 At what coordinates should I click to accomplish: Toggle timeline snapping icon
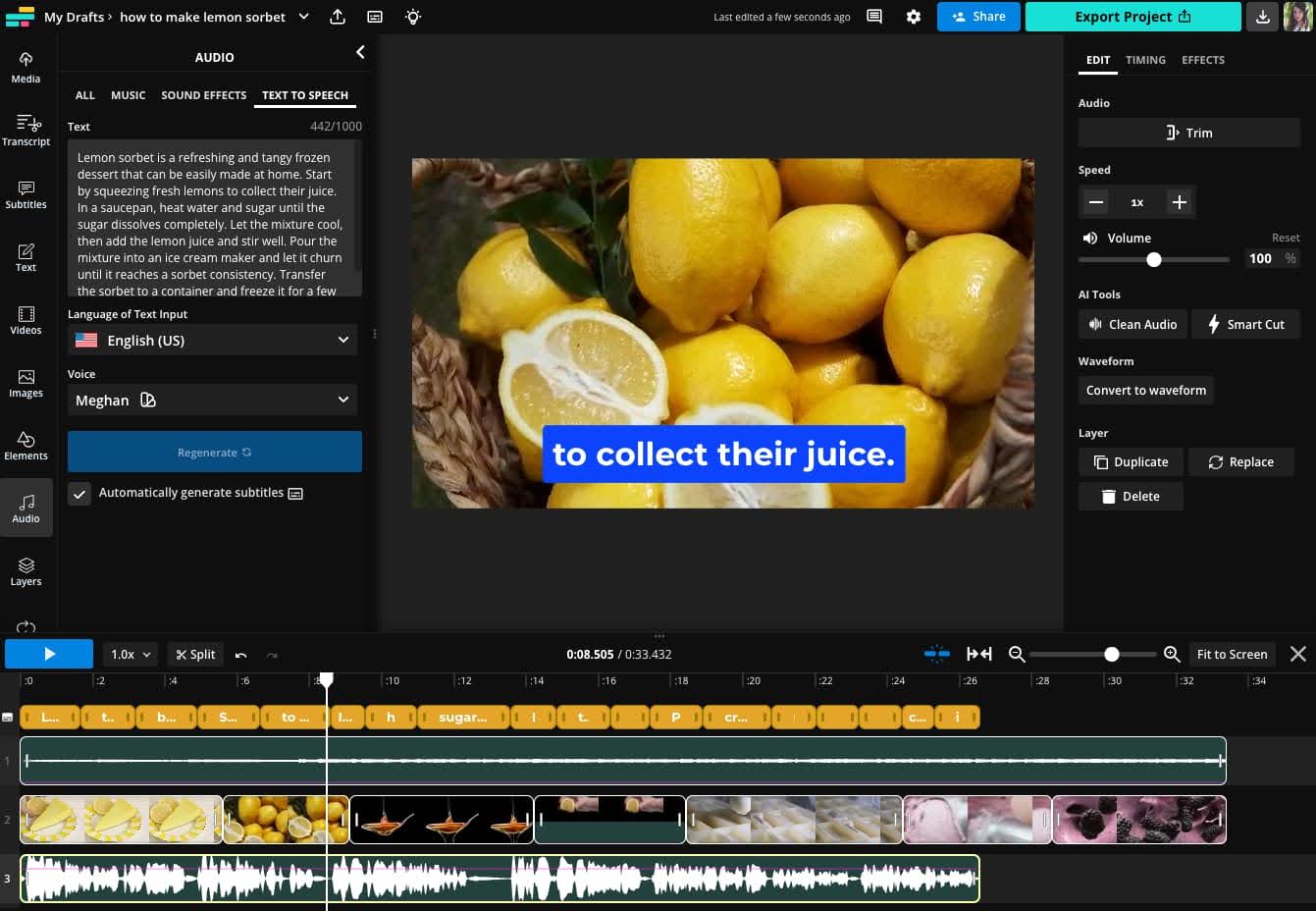[x=937, y=654]
